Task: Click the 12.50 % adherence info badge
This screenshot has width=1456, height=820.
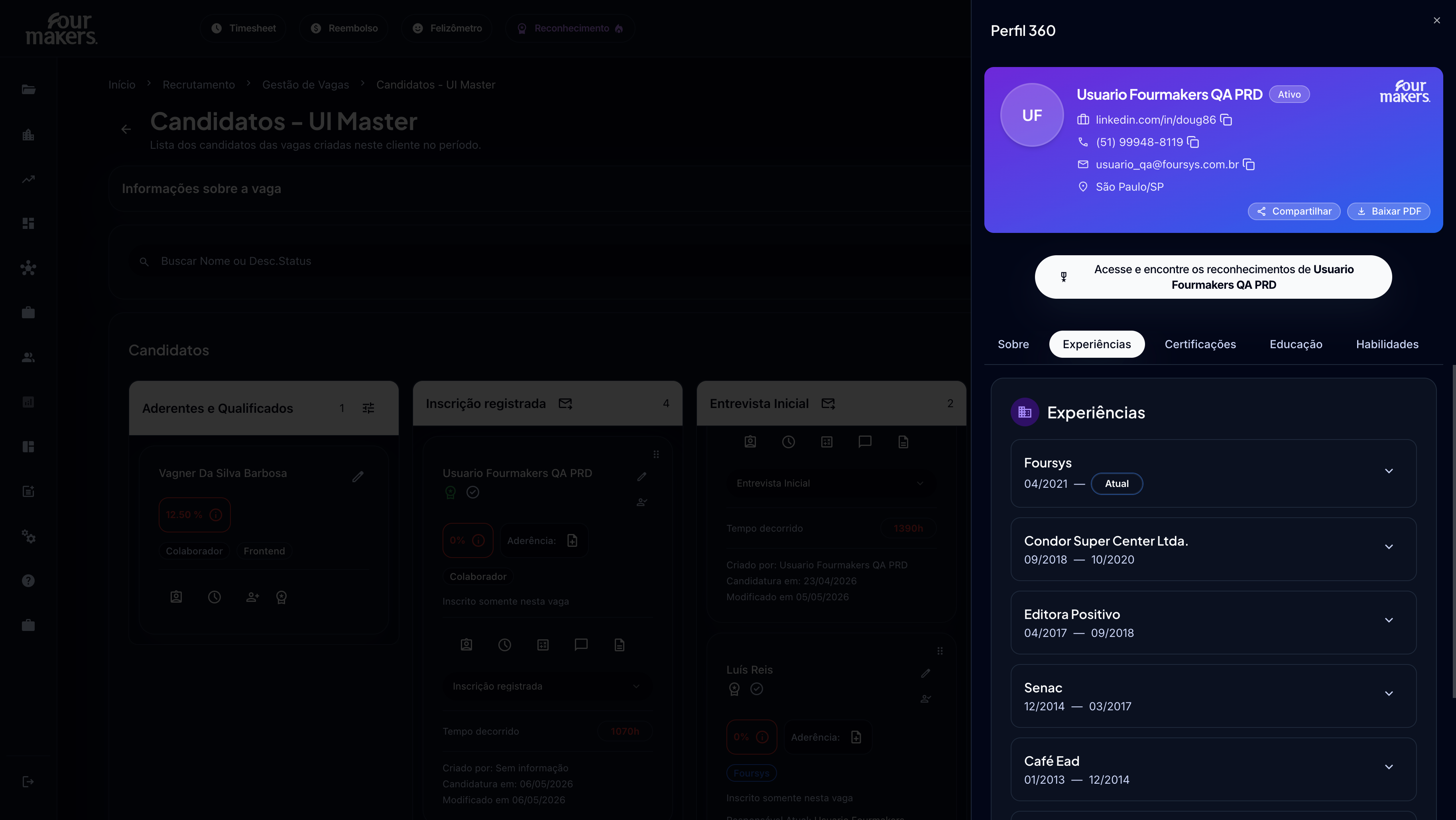Action: tap(195, 514)
